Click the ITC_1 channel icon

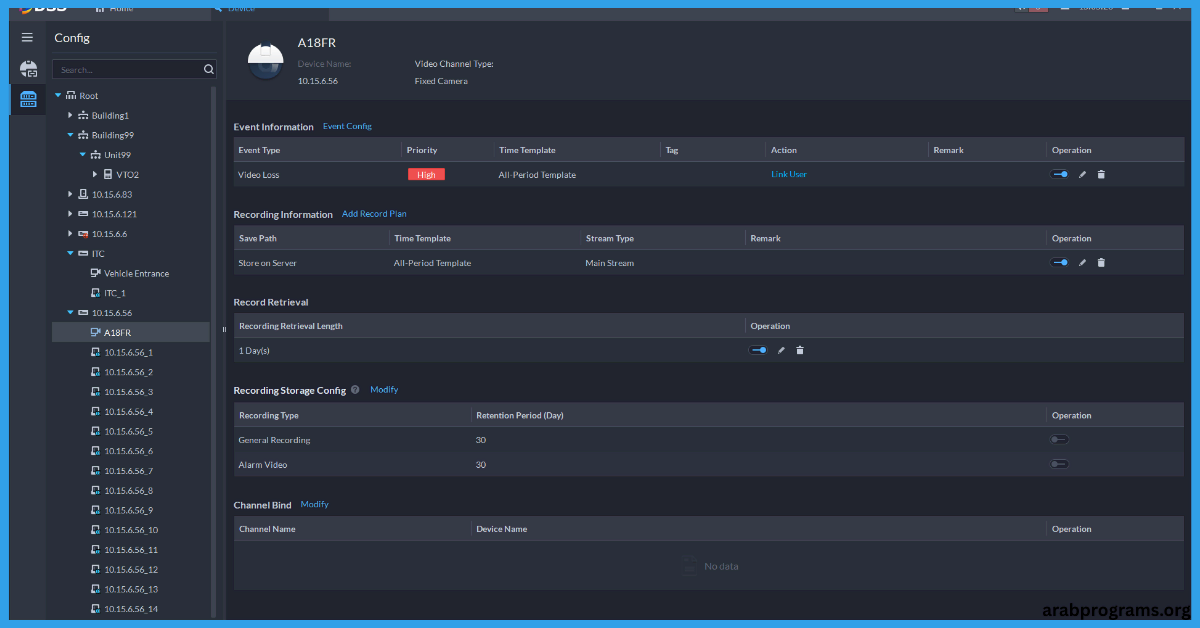click(96, 293)
